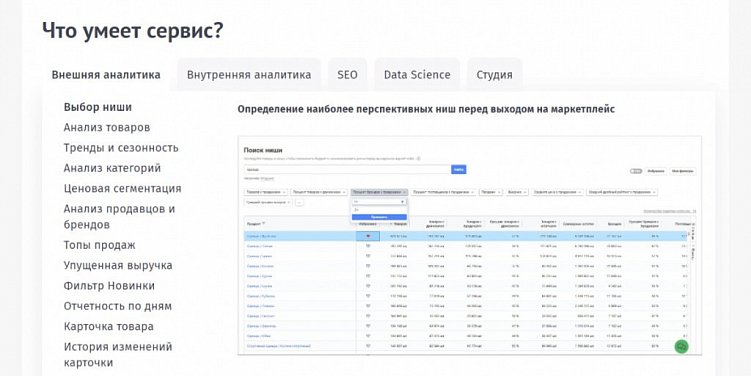The image size is (751, 376).
Task: Select Отчетность по дням item
Action: click(x=118, y=306)
